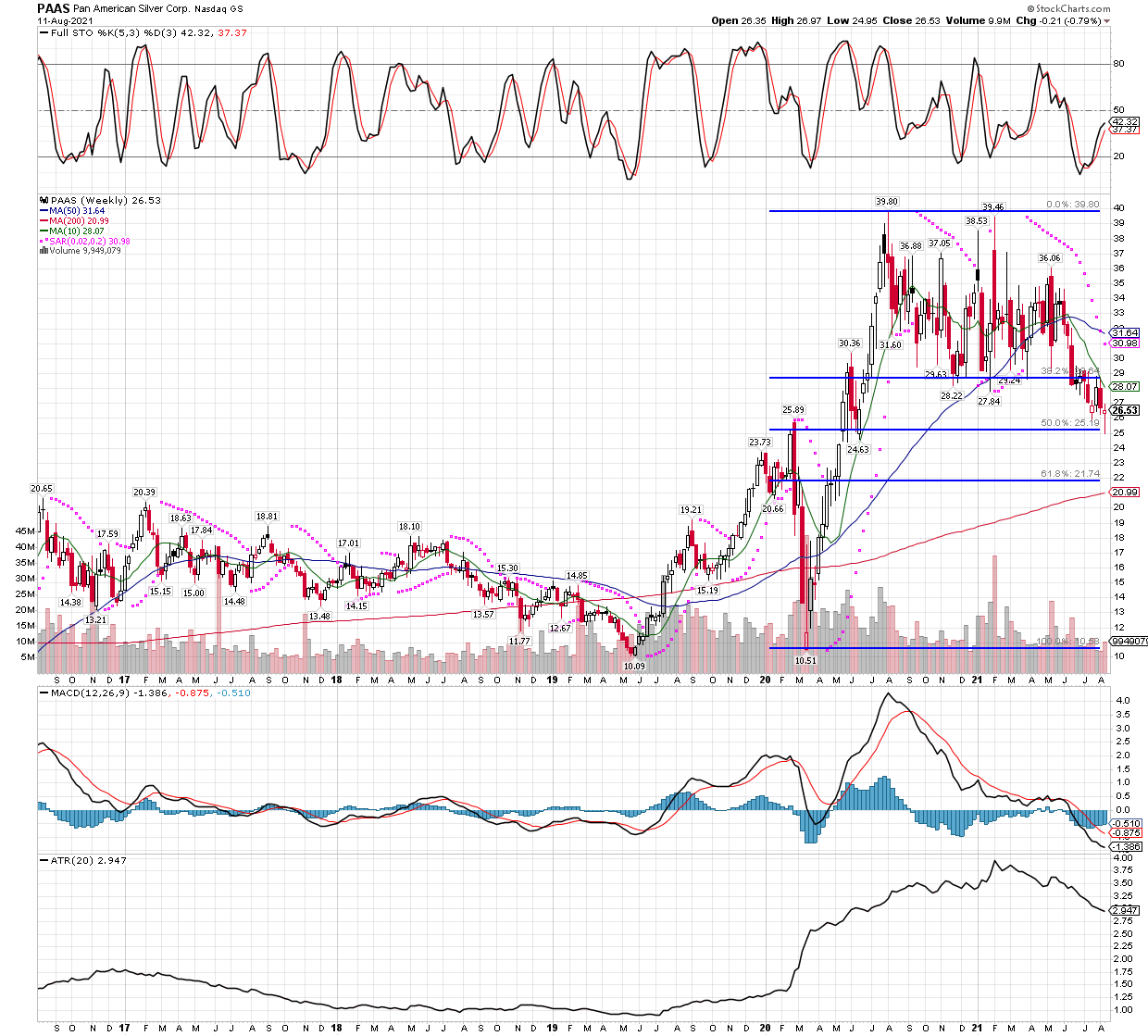Click the Nasdaq GS exchange label
This screenshot has width=1148, height=1036.
219,8
